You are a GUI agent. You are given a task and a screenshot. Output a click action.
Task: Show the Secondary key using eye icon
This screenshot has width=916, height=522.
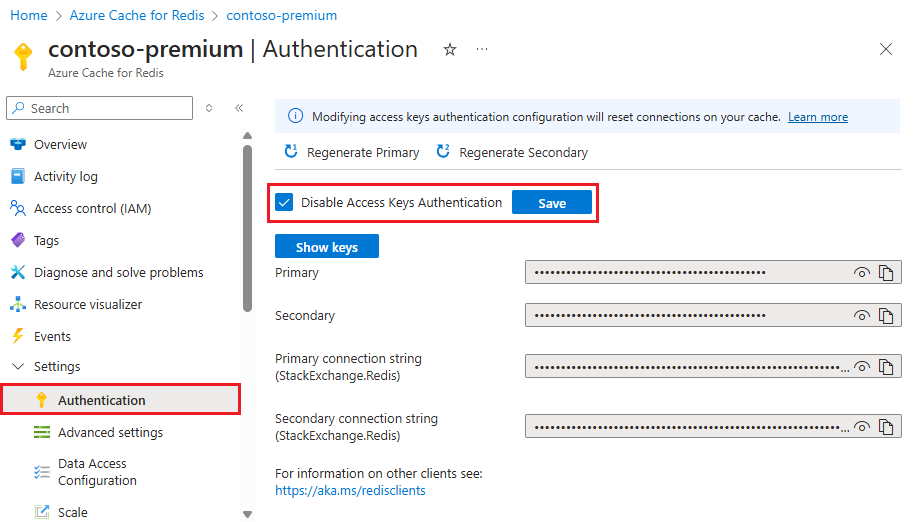tap(861, 316)
